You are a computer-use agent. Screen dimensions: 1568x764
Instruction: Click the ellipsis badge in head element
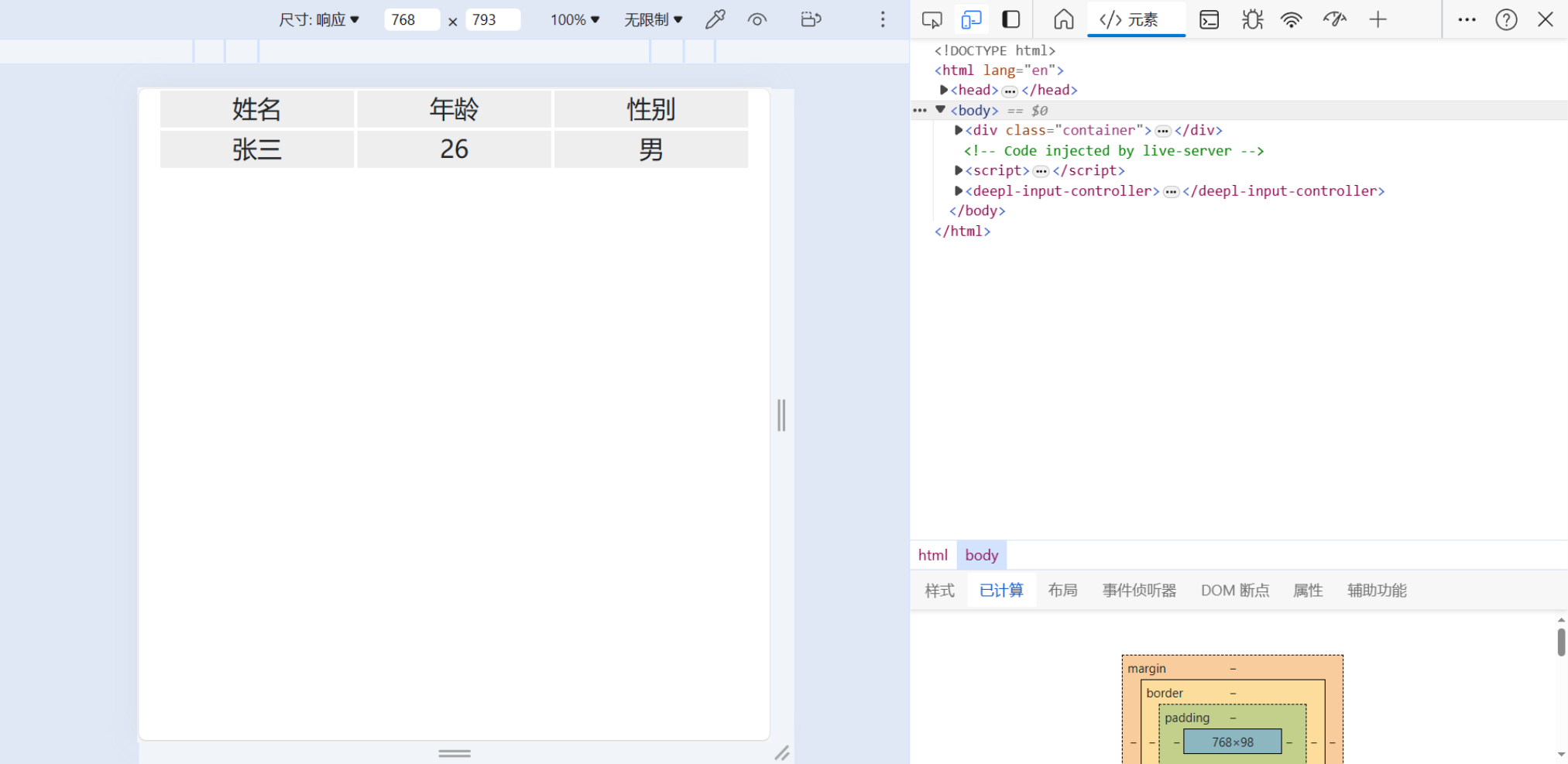pyautogui.click(x=1010, y=91)
